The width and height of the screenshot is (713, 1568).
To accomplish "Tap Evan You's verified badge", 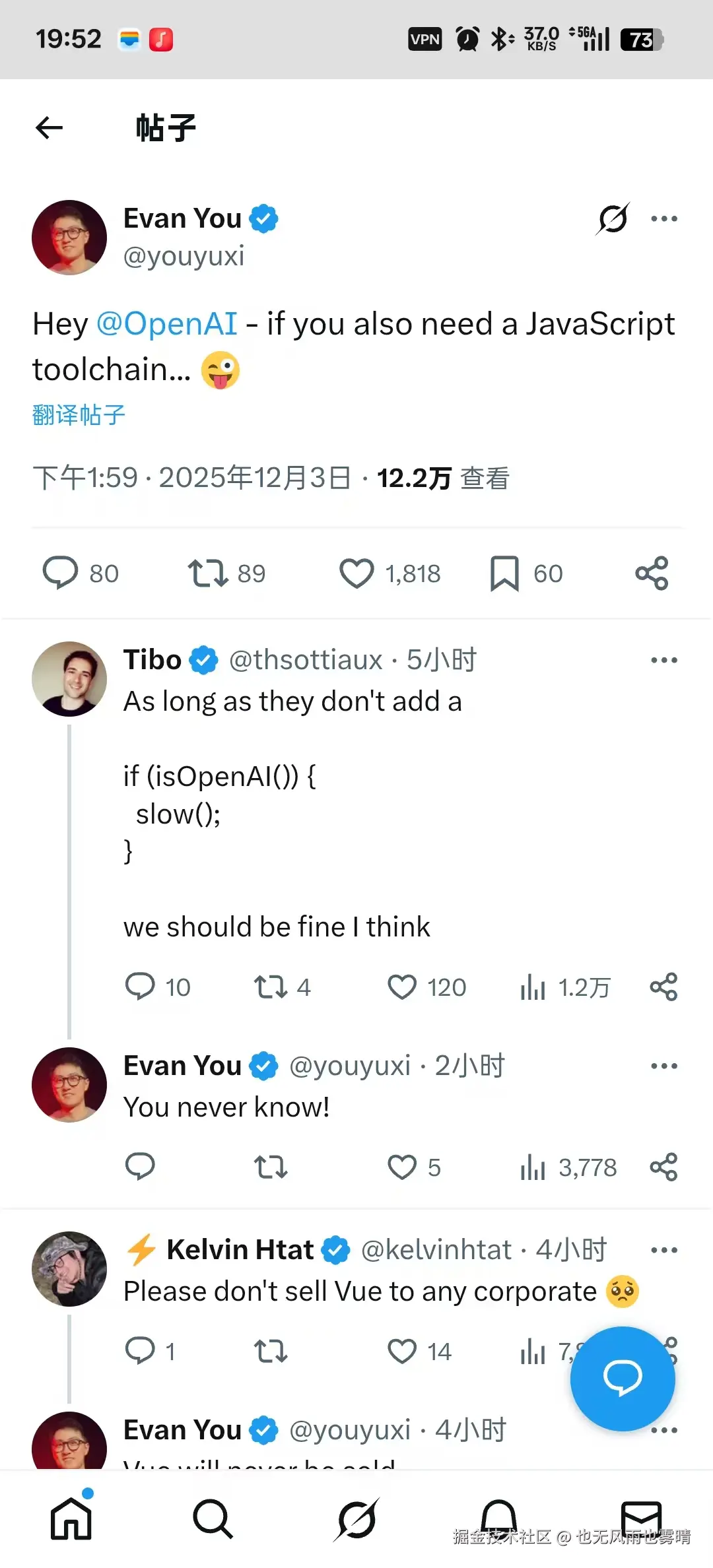I will (x=263, y=218).
